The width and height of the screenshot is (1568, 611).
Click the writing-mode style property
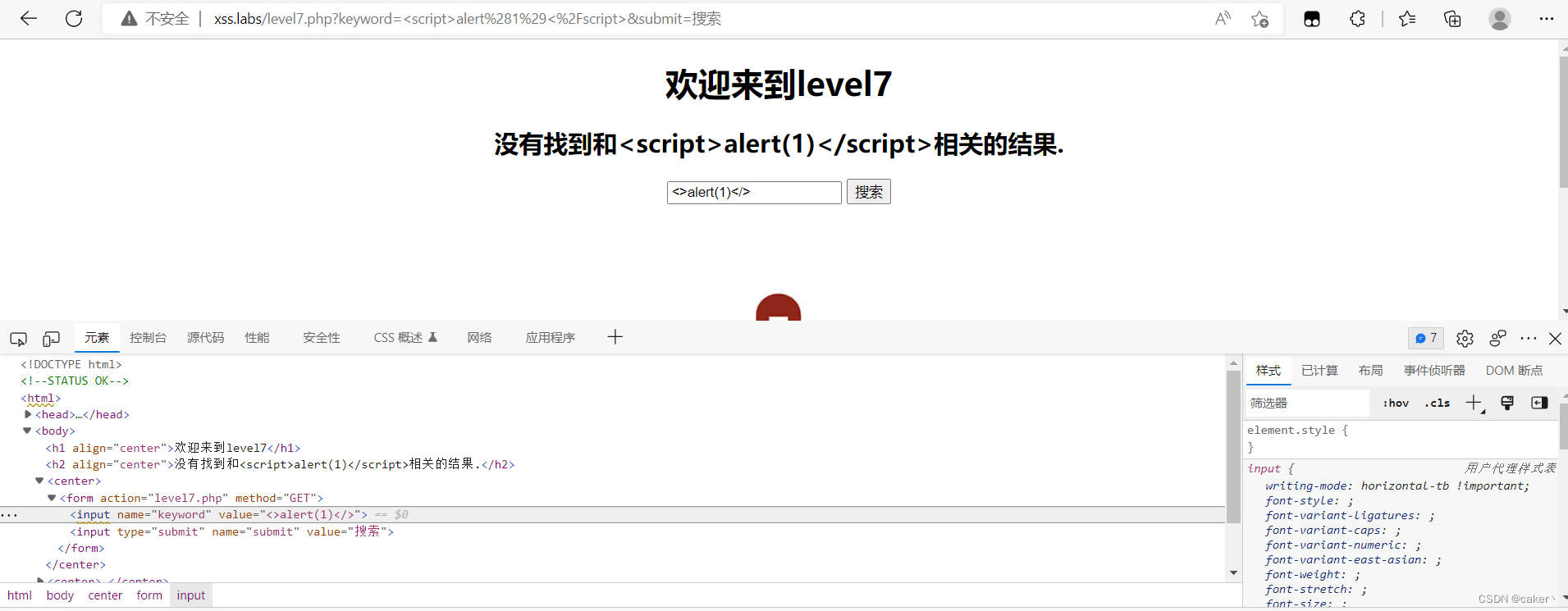1397,486
